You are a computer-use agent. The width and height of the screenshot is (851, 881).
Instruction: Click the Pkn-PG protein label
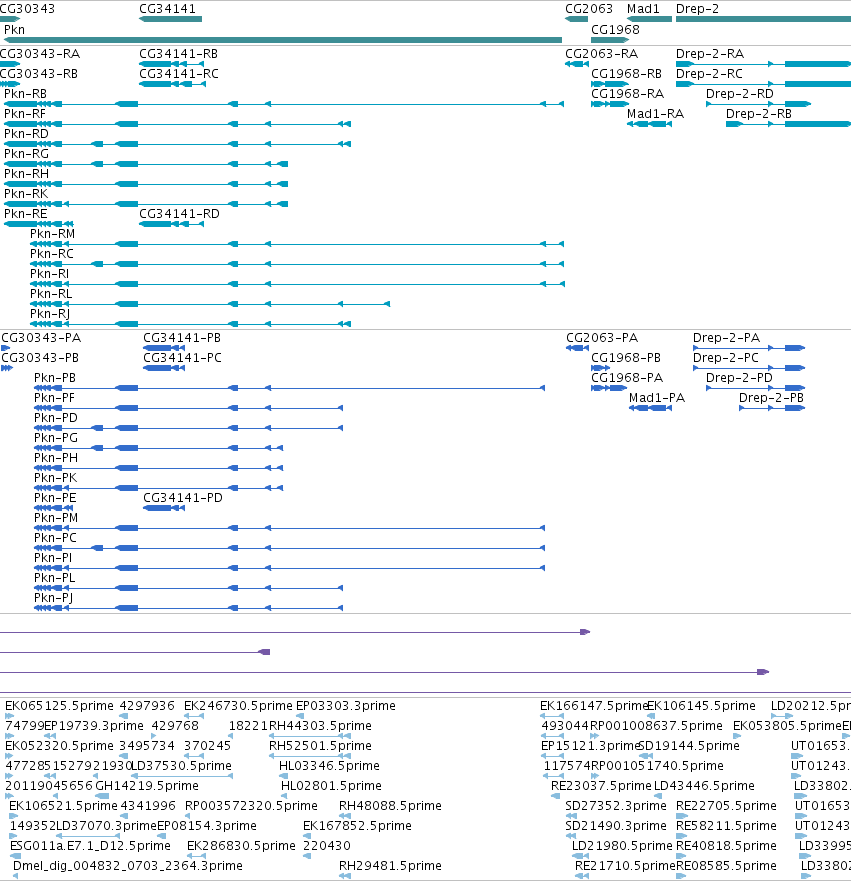56,437
